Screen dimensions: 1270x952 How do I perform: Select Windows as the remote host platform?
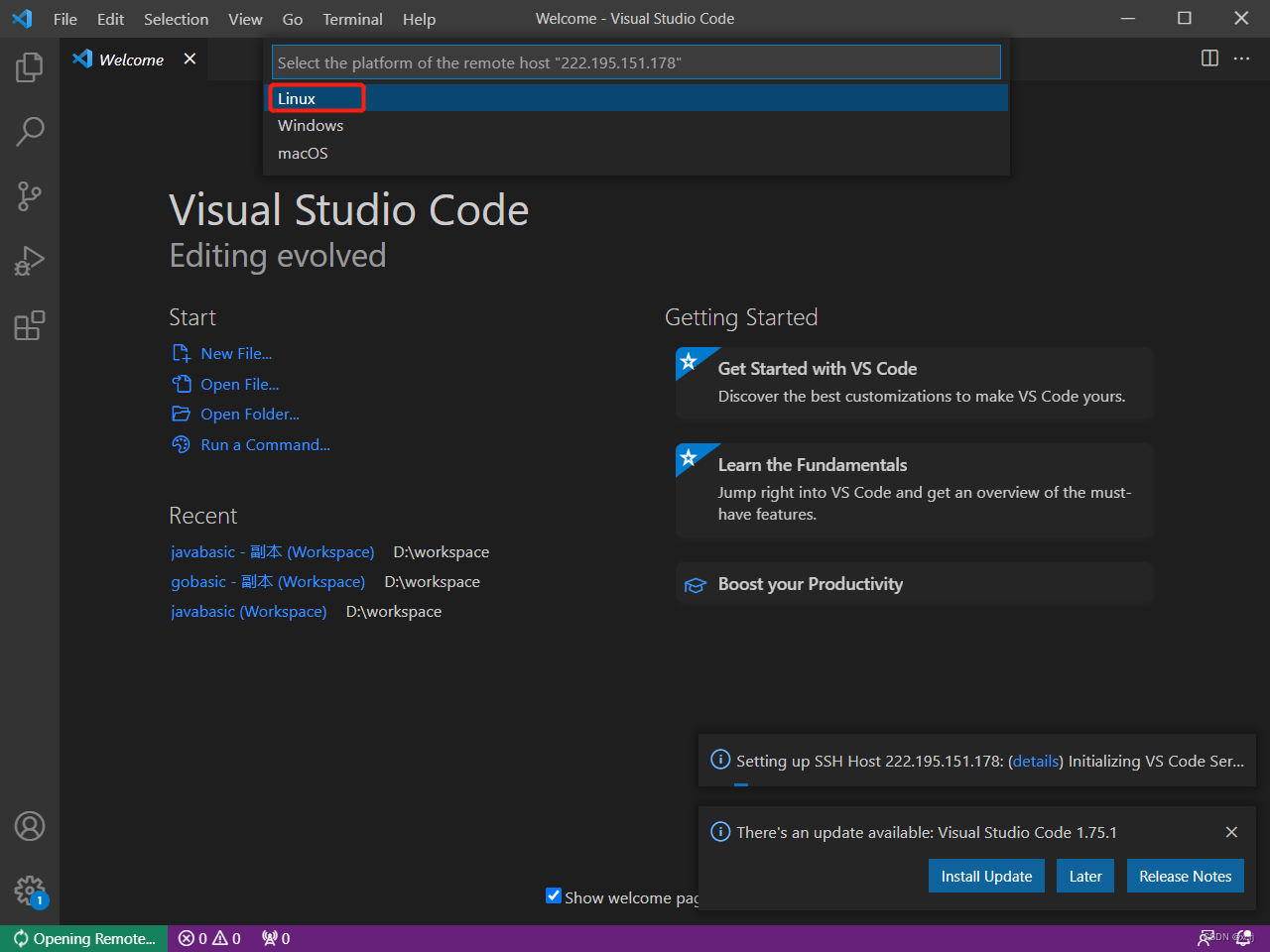pyautogui.click(x=311, y=125)
